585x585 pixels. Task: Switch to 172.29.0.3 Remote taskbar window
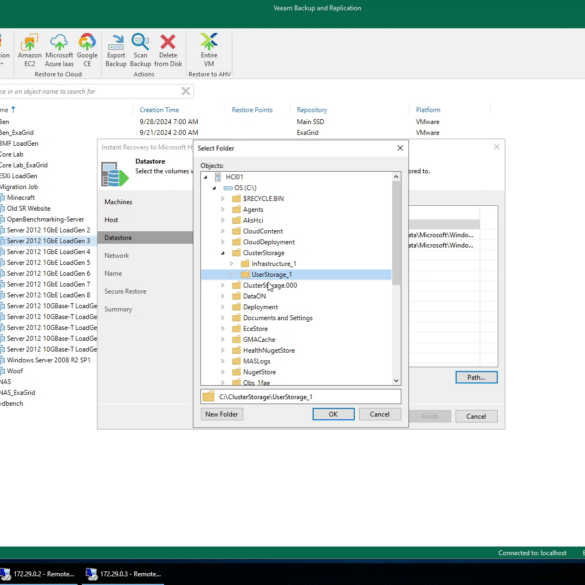pos(123,574)
